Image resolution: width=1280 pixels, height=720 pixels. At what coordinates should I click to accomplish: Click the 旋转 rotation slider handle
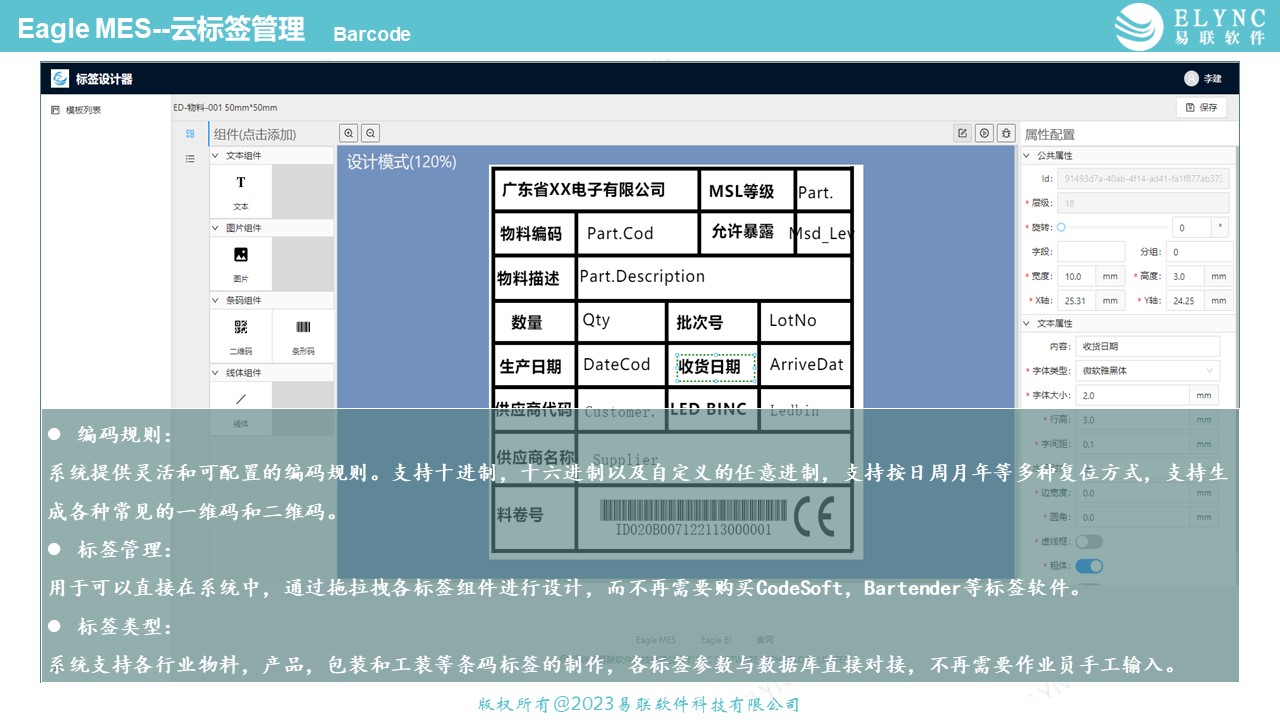1061,228
